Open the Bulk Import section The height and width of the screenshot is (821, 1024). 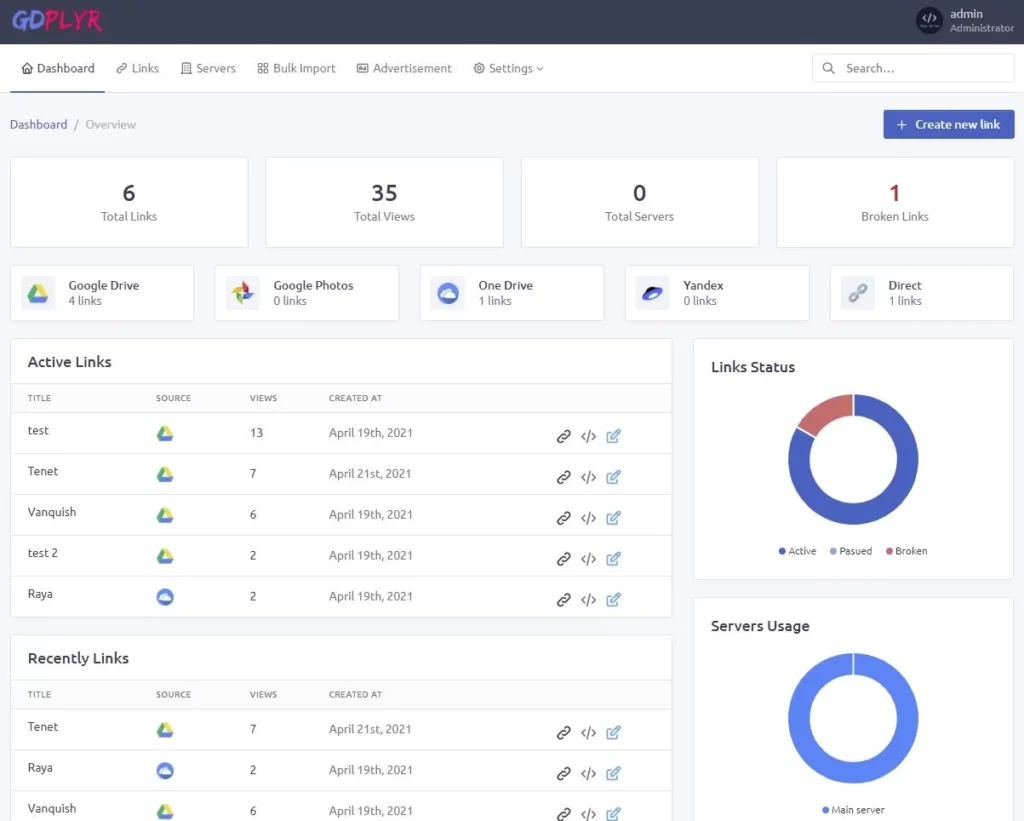(x=296, y=68)
